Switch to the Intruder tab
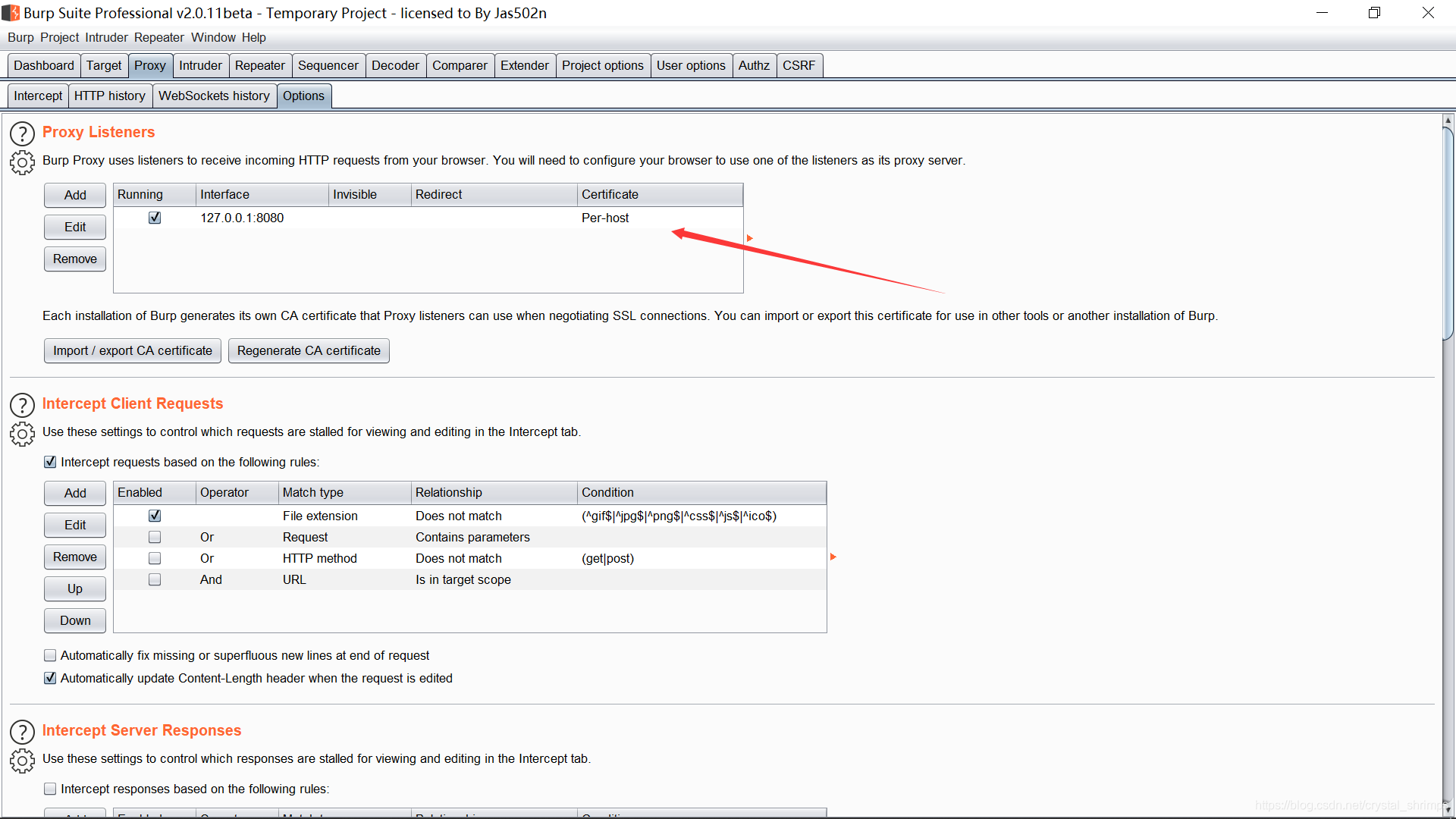The width and height of the screenshot is (1456, 819). point(200,65)
